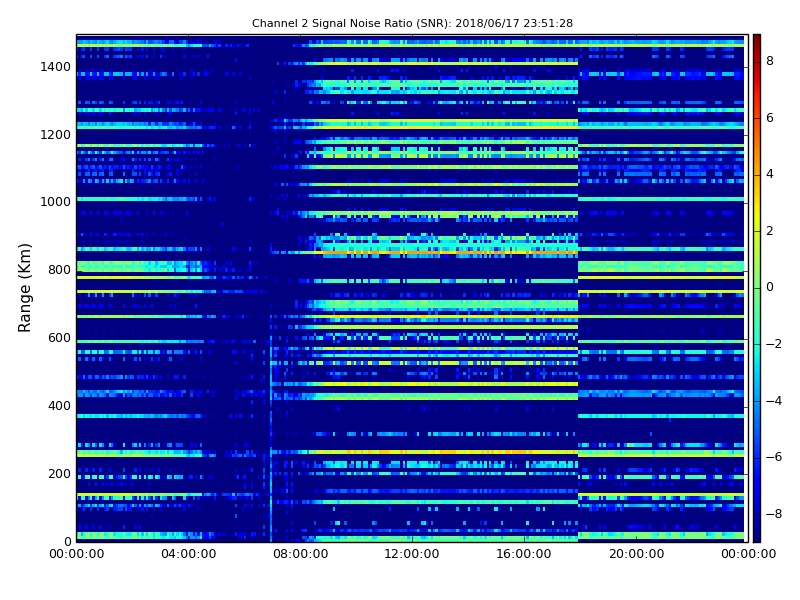Click the colorbar value 6 label
Image resolution: width=800 pixels, height=600 pixels.
[x=770, y=118]
